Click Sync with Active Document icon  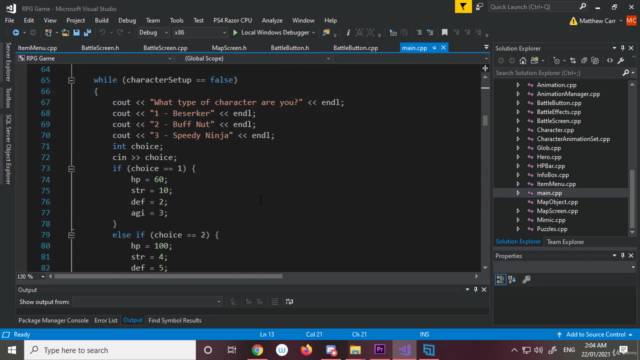[x=573, y=61]
